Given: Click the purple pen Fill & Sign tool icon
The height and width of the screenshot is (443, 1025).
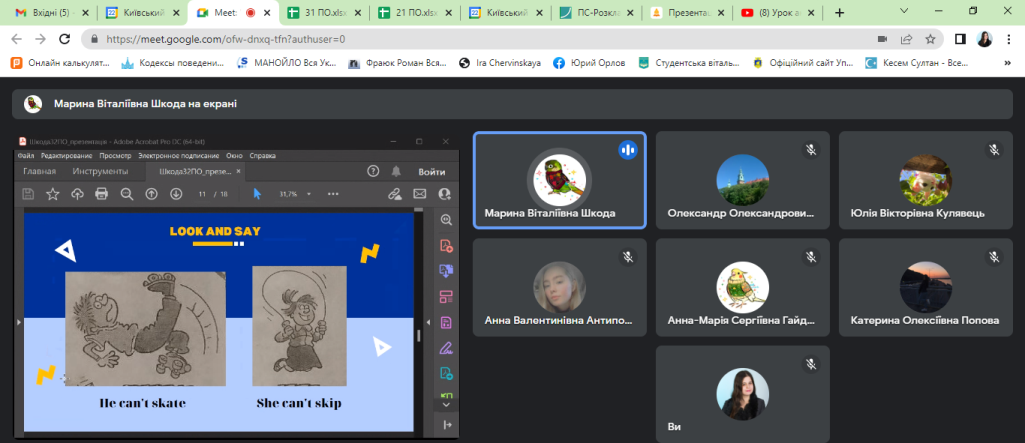Looking at the screenshot, I should pos(447,348).
